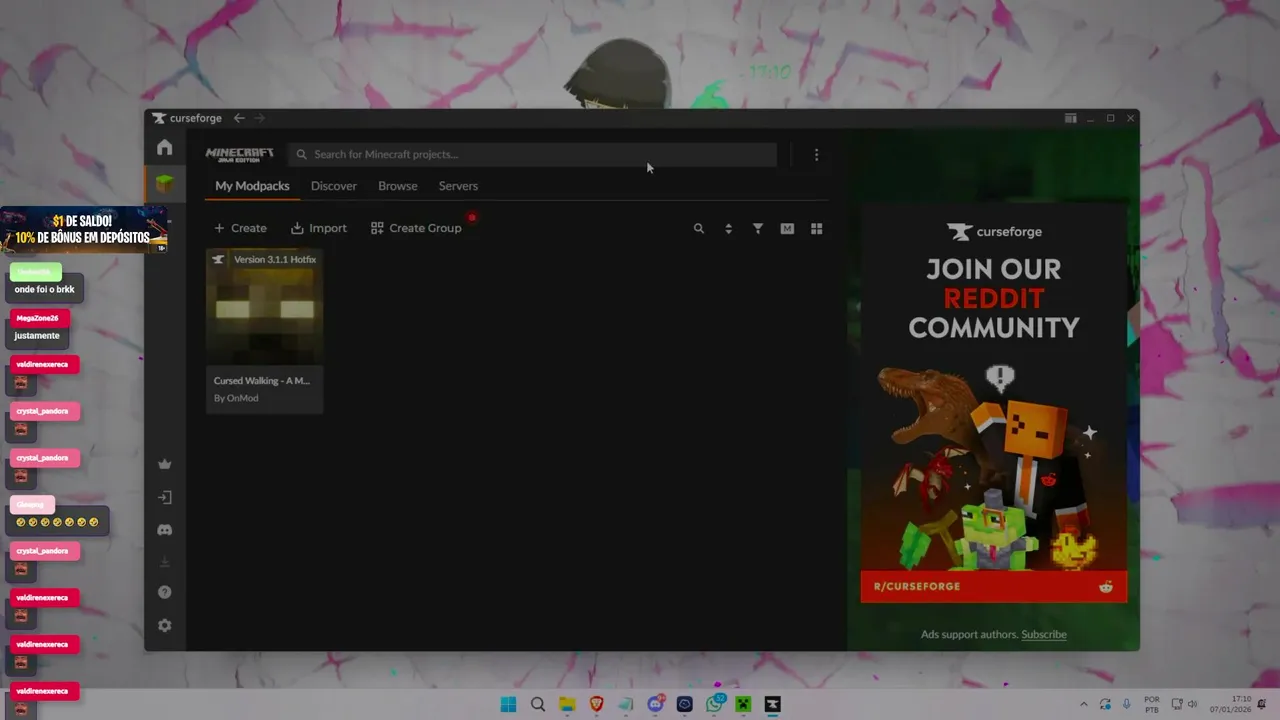The height and width of the screenshot is (720, 1280).
Task: Open WhatsApp from the taskbar
Action: click(x=714, y=704)
